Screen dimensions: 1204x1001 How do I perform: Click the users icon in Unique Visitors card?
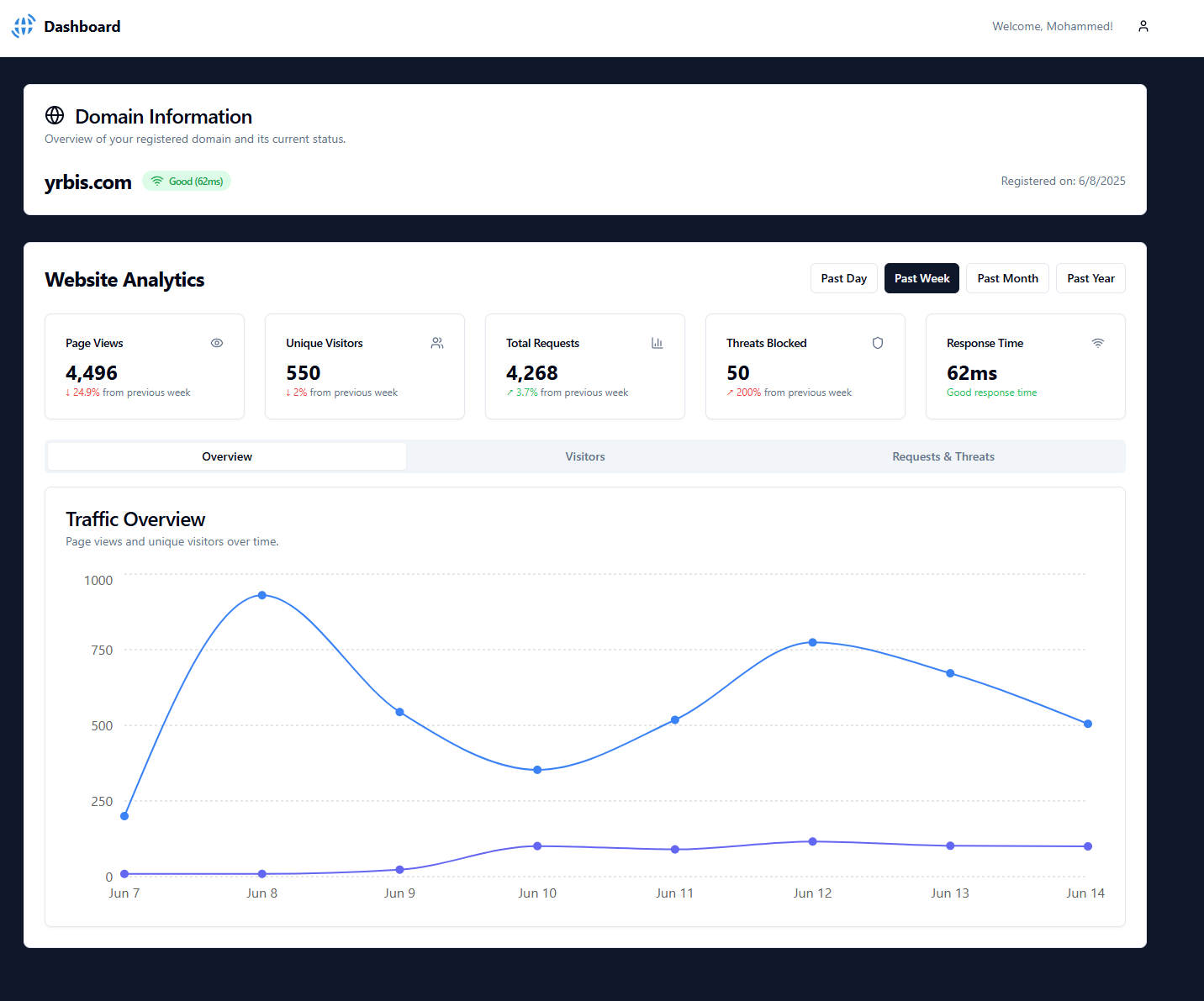(437, 343)
